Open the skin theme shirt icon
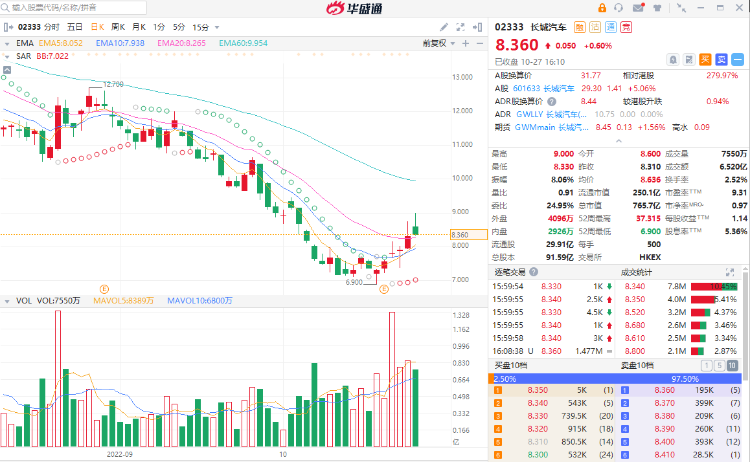The width and height of the screenshot is (750, 462). (x=657, y=8)
